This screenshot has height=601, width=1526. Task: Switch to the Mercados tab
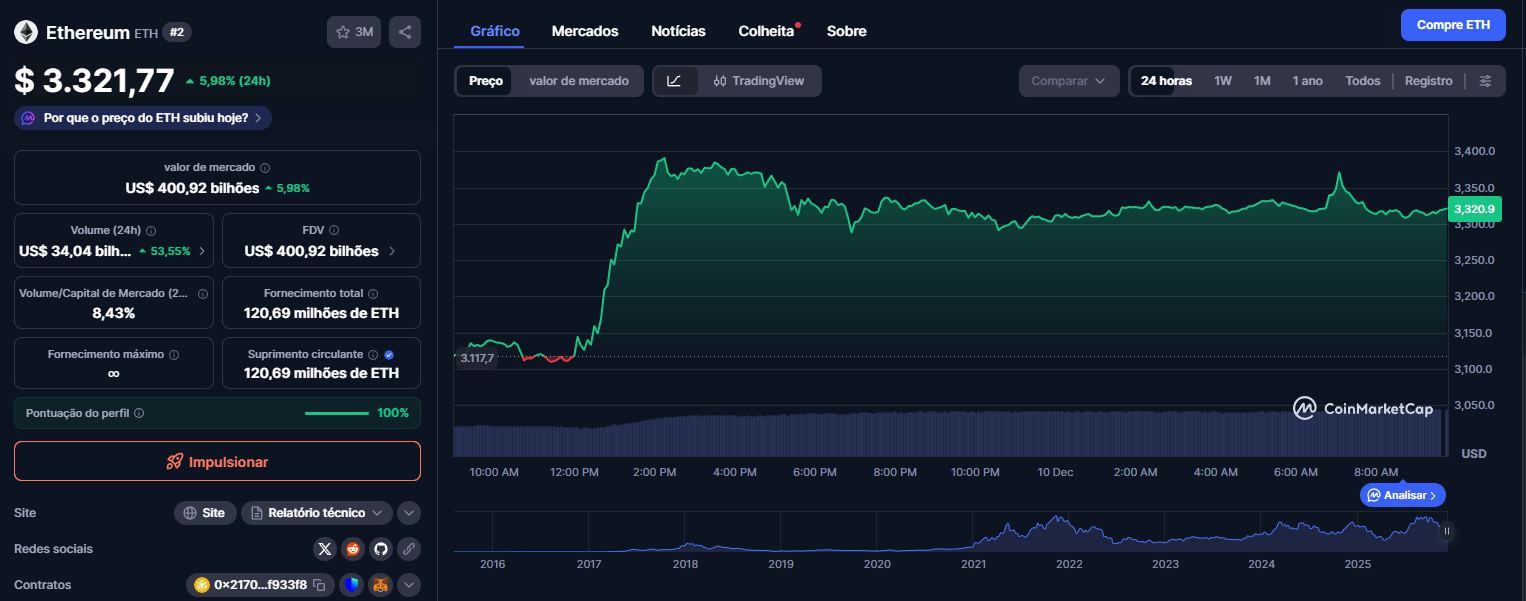click(585, 31)
